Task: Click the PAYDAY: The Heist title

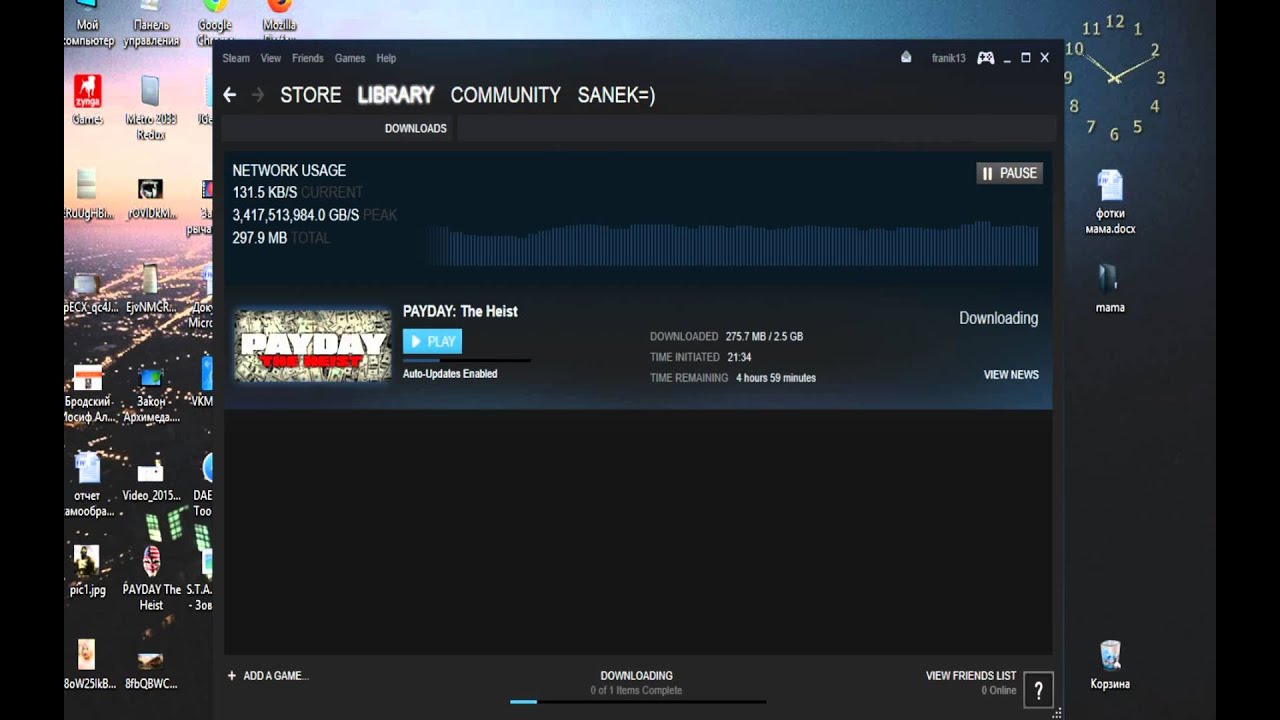Action: coord(460,311)
